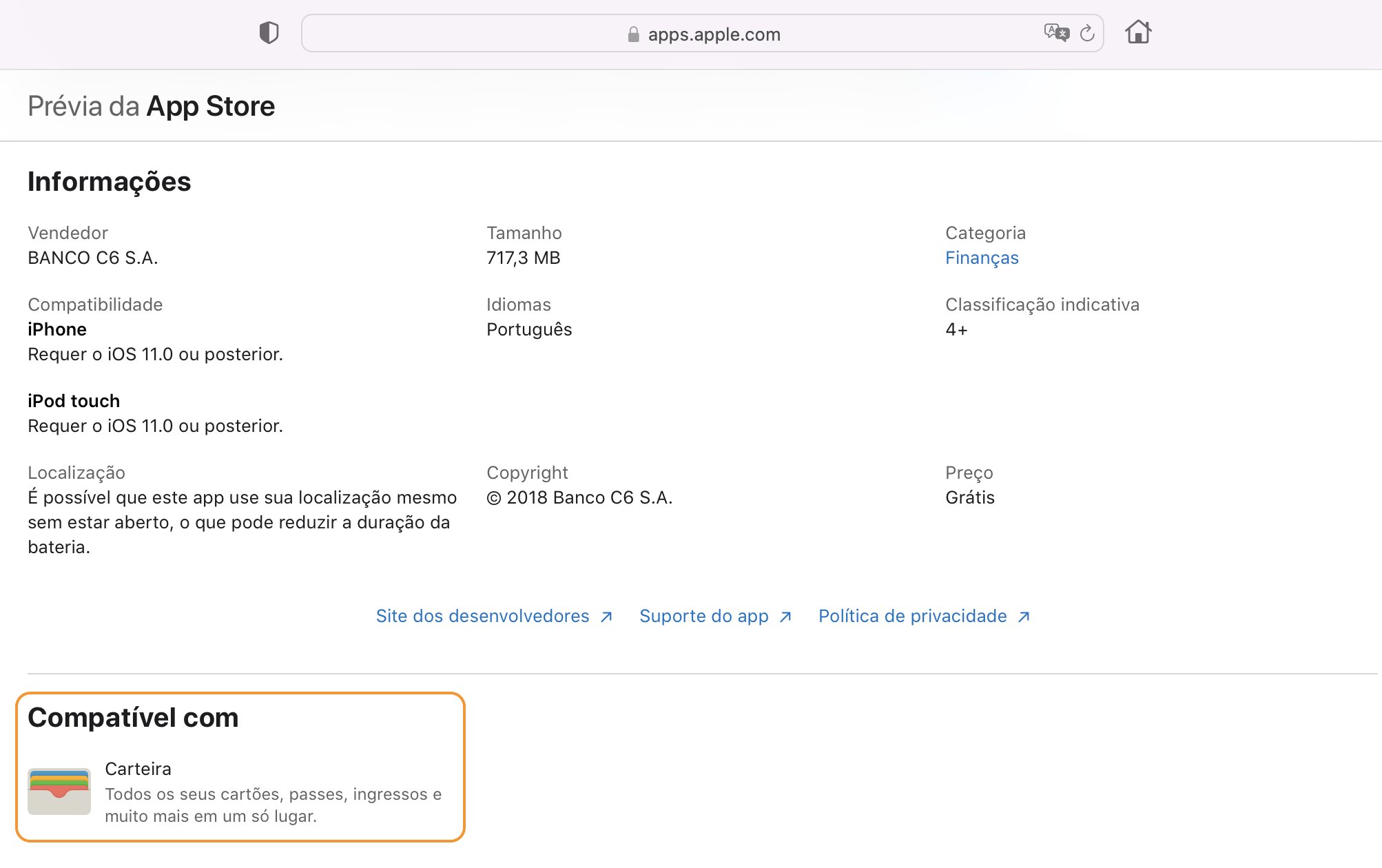Click the translate page icon
1382x868 pixels.
pos(1056,32)
